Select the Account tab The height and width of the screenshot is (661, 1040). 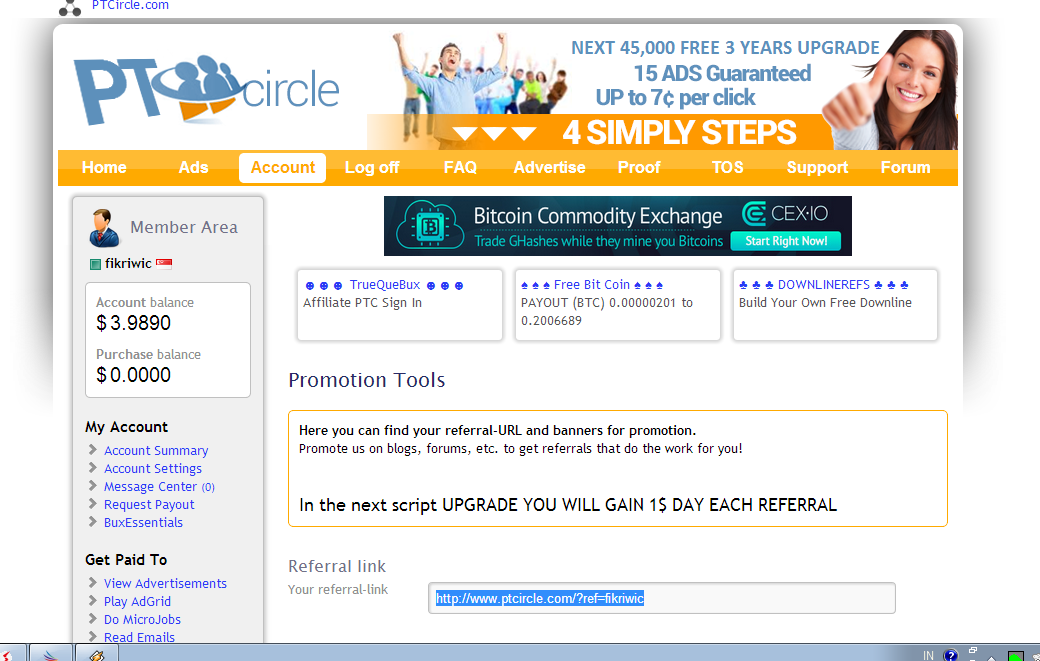283,168
